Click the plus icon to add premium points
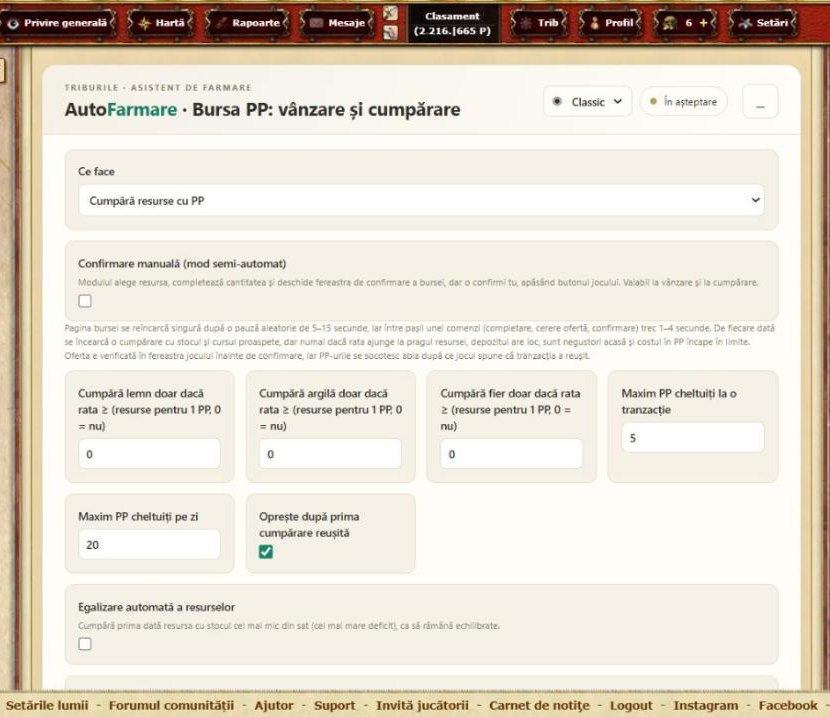830x717 pixels. [x=703, y=23]
